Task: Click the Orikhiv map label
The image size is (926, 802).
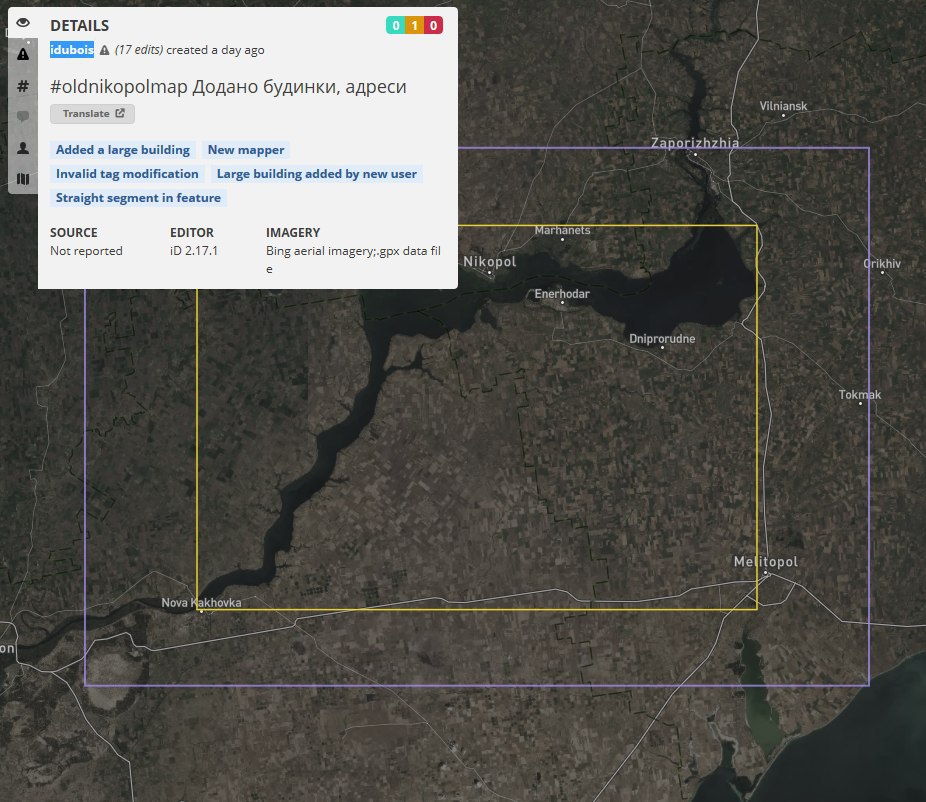Action: (x=882, y=264)
